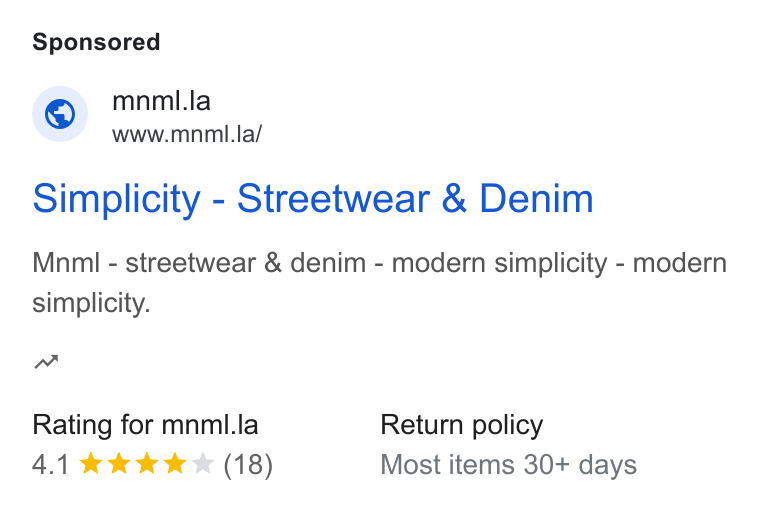Click the word Denim in headline
760x508 pixels.
(x=536, y=199)
